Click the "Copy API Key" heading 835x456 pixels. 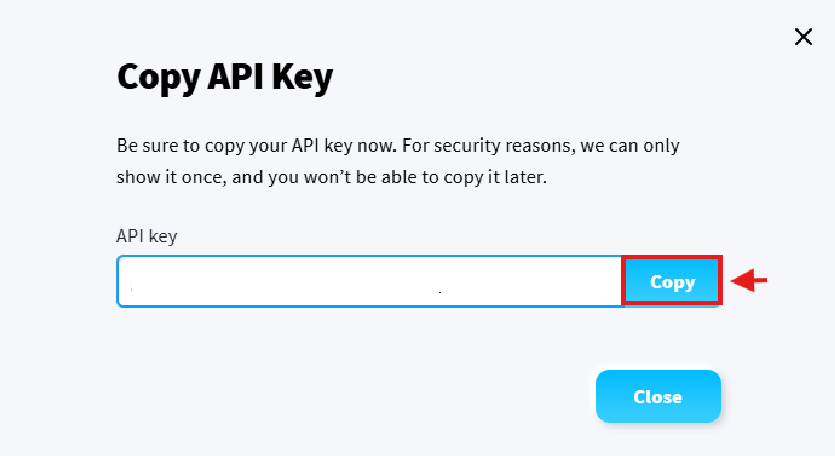pyautogui.click(x=225, y=78)
